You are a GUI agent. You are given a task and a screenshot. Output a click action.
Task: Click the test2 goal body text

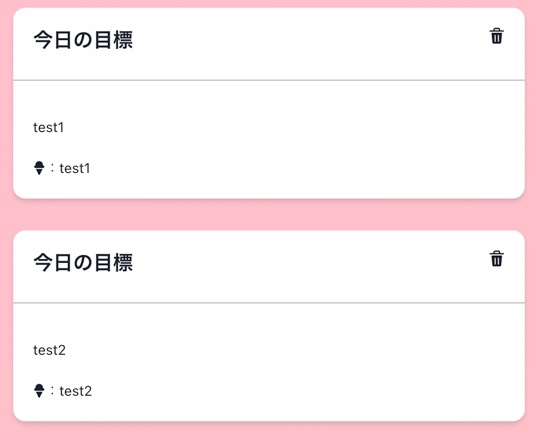point(49,350)
